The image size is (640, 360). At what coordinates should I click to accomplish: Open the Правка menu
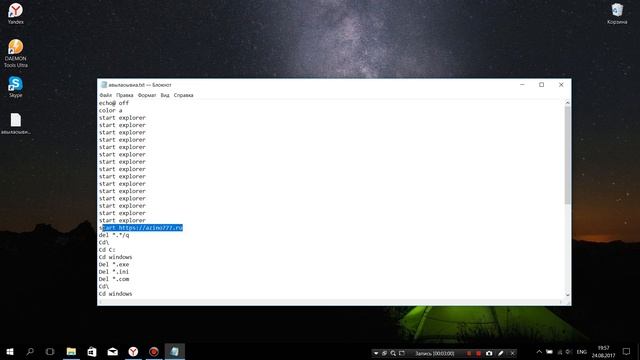(x=124, y=95)
